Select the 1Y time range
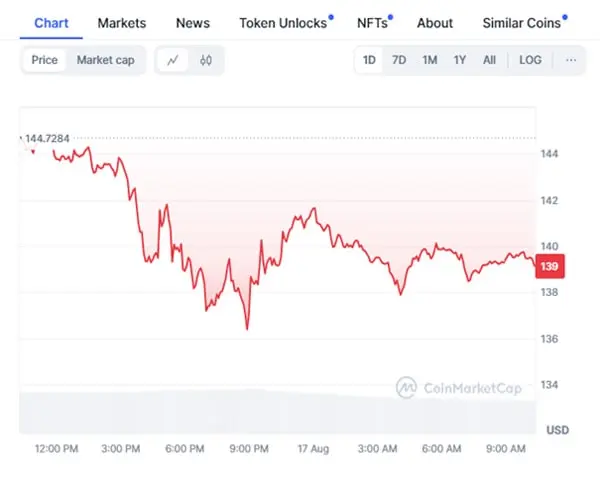Image resolution: width=600 pixels, height=480 pixels. click(x=460, y=60)
